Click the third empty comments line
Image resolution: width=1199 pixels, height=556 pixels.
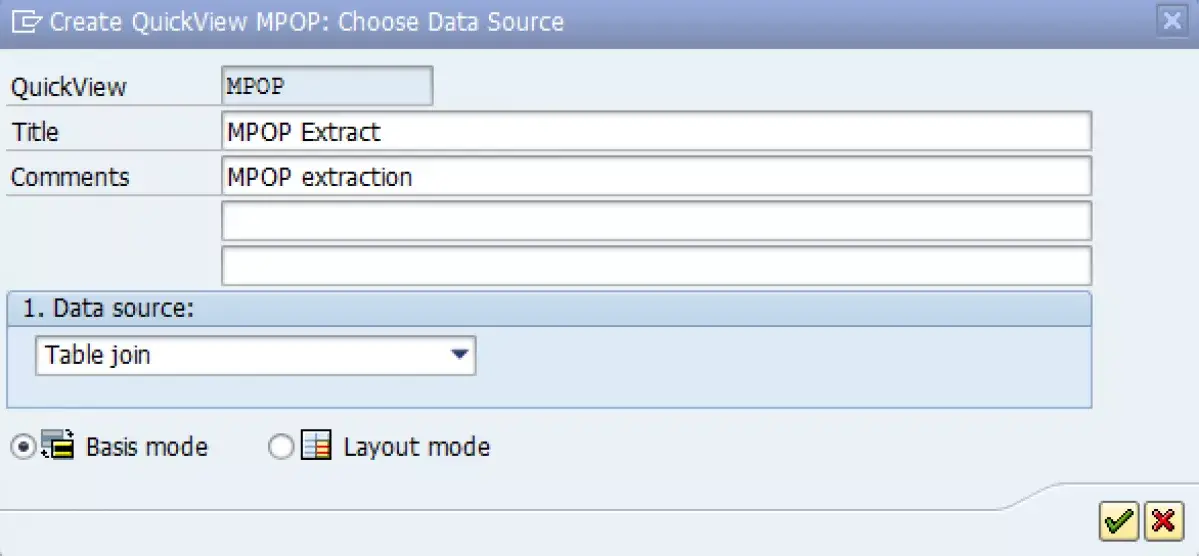tap(656, 265)
